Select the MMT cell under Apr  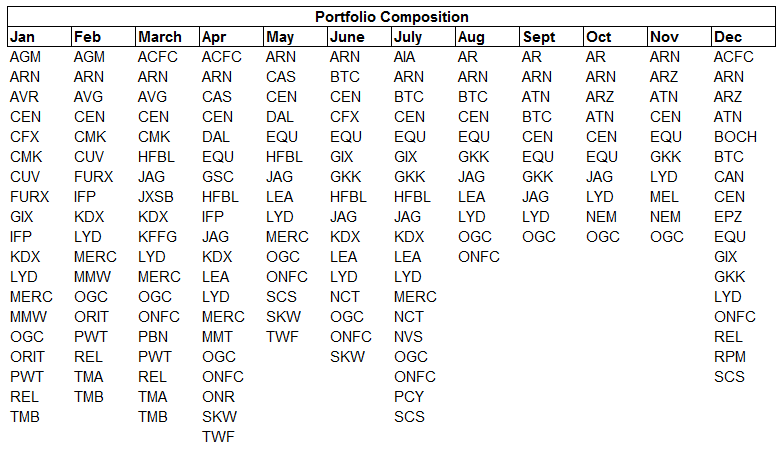click(218, 337)
